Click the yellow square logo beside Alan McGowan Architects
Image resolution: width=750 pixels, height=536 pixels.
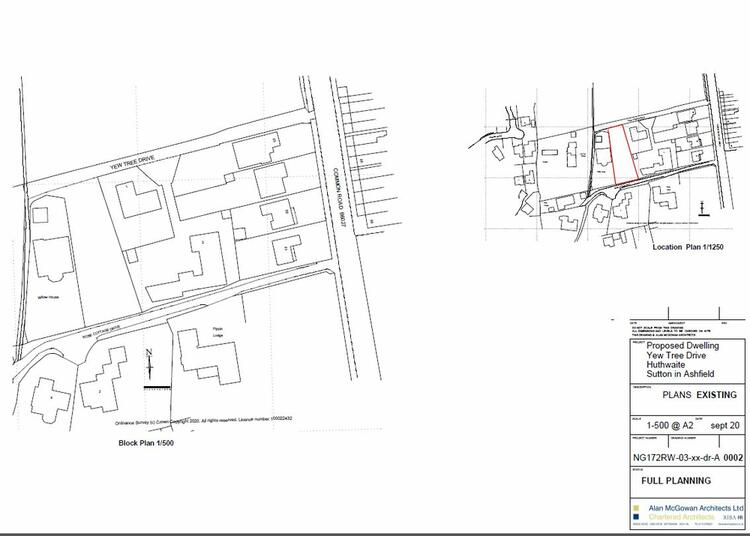click(636, 508)
